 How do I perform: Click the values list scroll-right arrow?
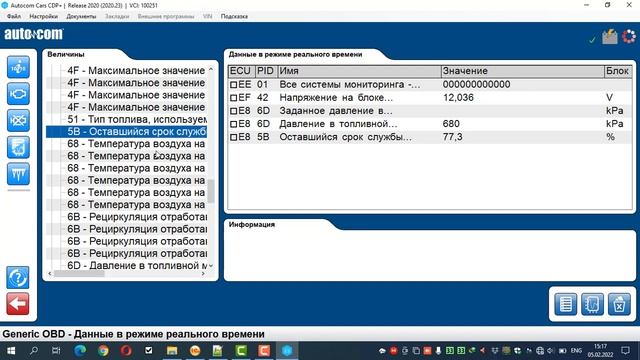[x=203, y=274]
